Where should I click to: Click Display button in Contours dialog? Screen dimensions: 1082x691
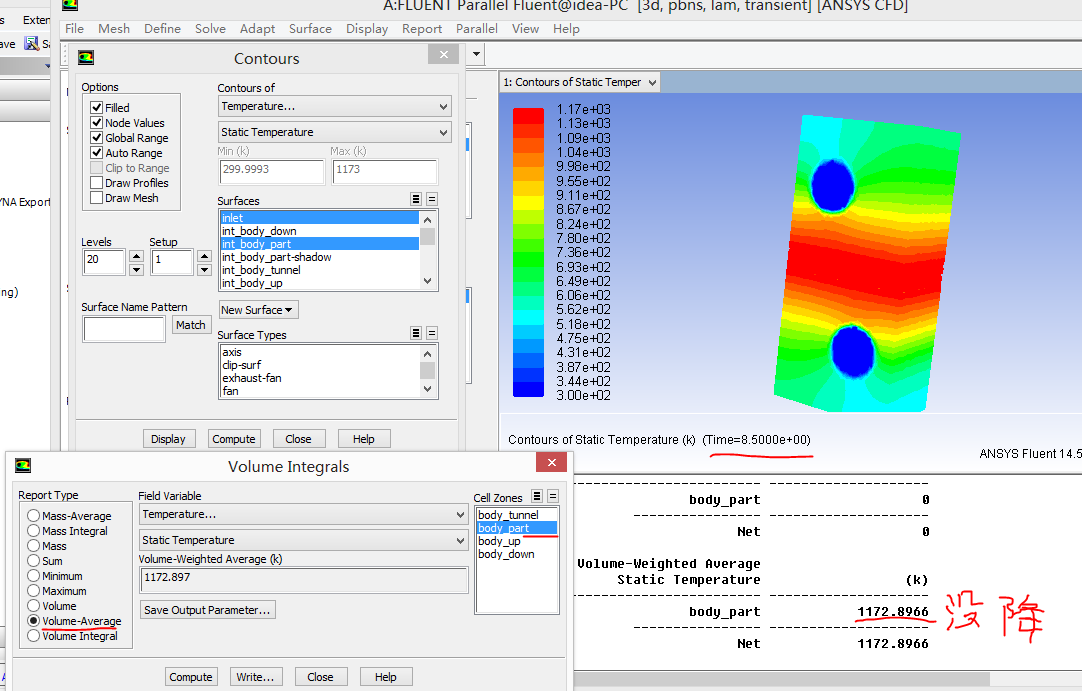point(168,439)
